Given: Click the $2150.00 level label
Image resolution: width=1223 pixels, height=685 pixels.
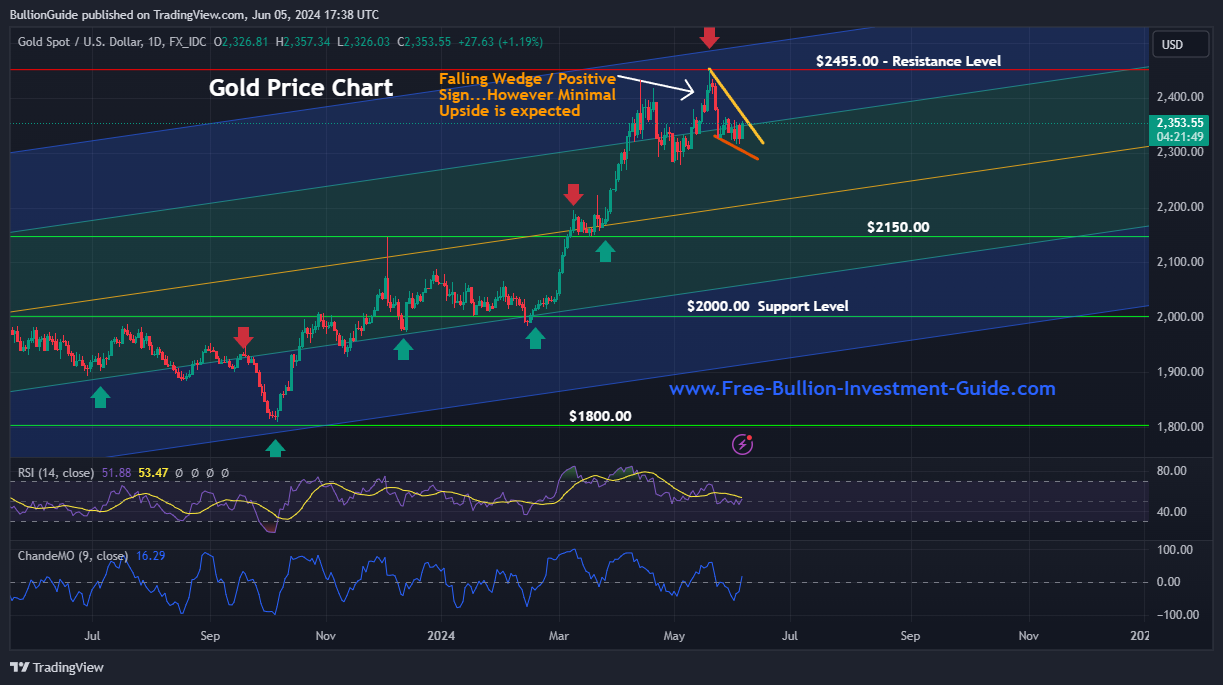Looking at the screenshot, I should (x=898, y=227).
